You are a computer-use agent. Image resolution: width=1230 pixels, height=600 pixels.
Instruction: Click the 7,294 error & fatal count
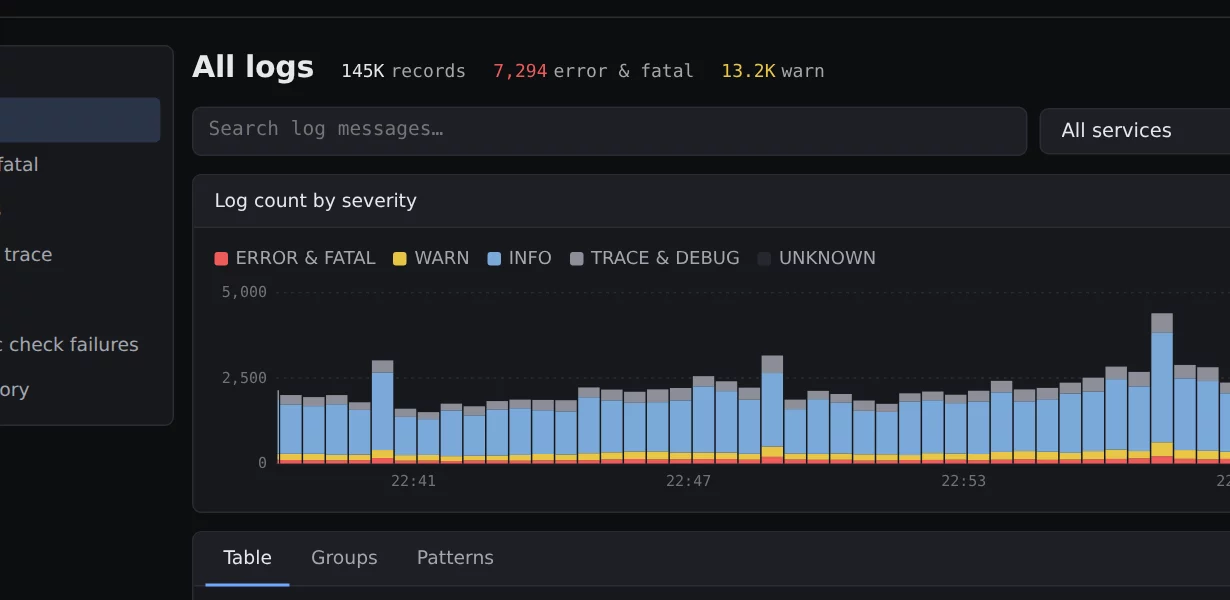593,71
